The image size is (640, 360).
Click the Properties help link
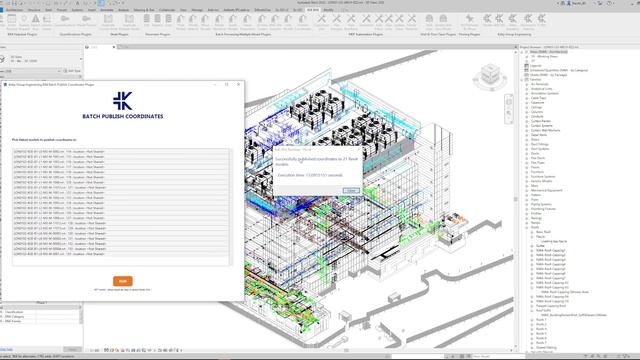pyautogui.click(x=7, y=349)
